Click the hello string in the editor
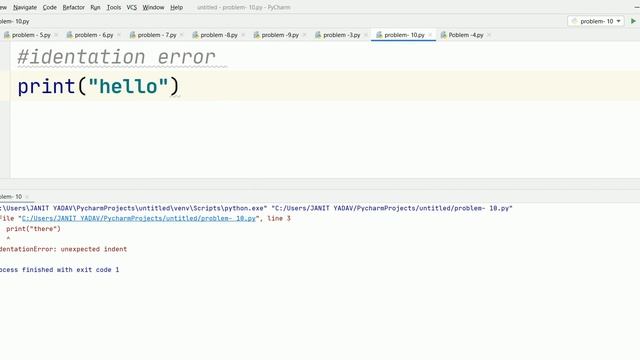The width and height of the screenshot is (640, 360). point(128,87)
